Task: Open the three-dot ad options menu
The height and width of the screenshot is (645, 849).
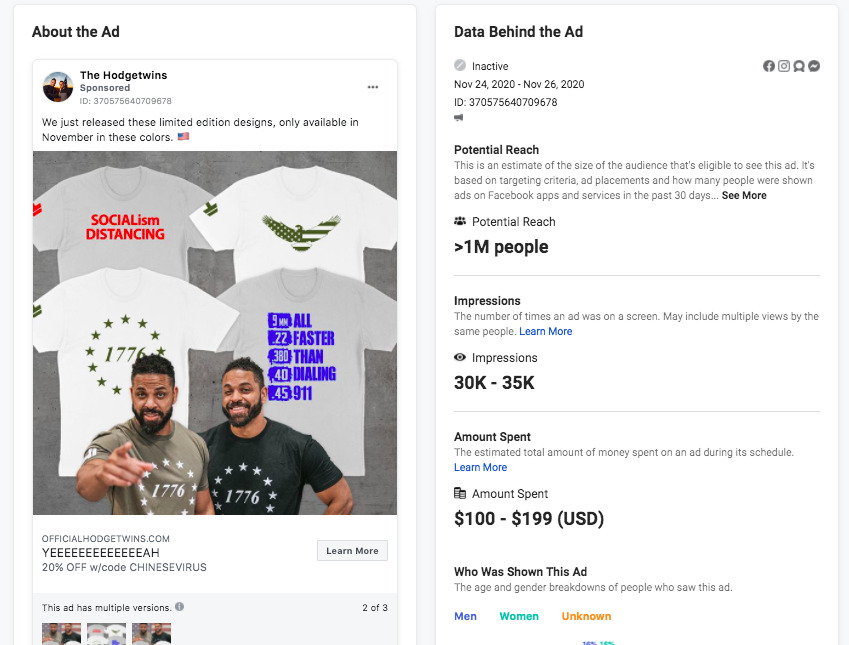Action: 373,87
